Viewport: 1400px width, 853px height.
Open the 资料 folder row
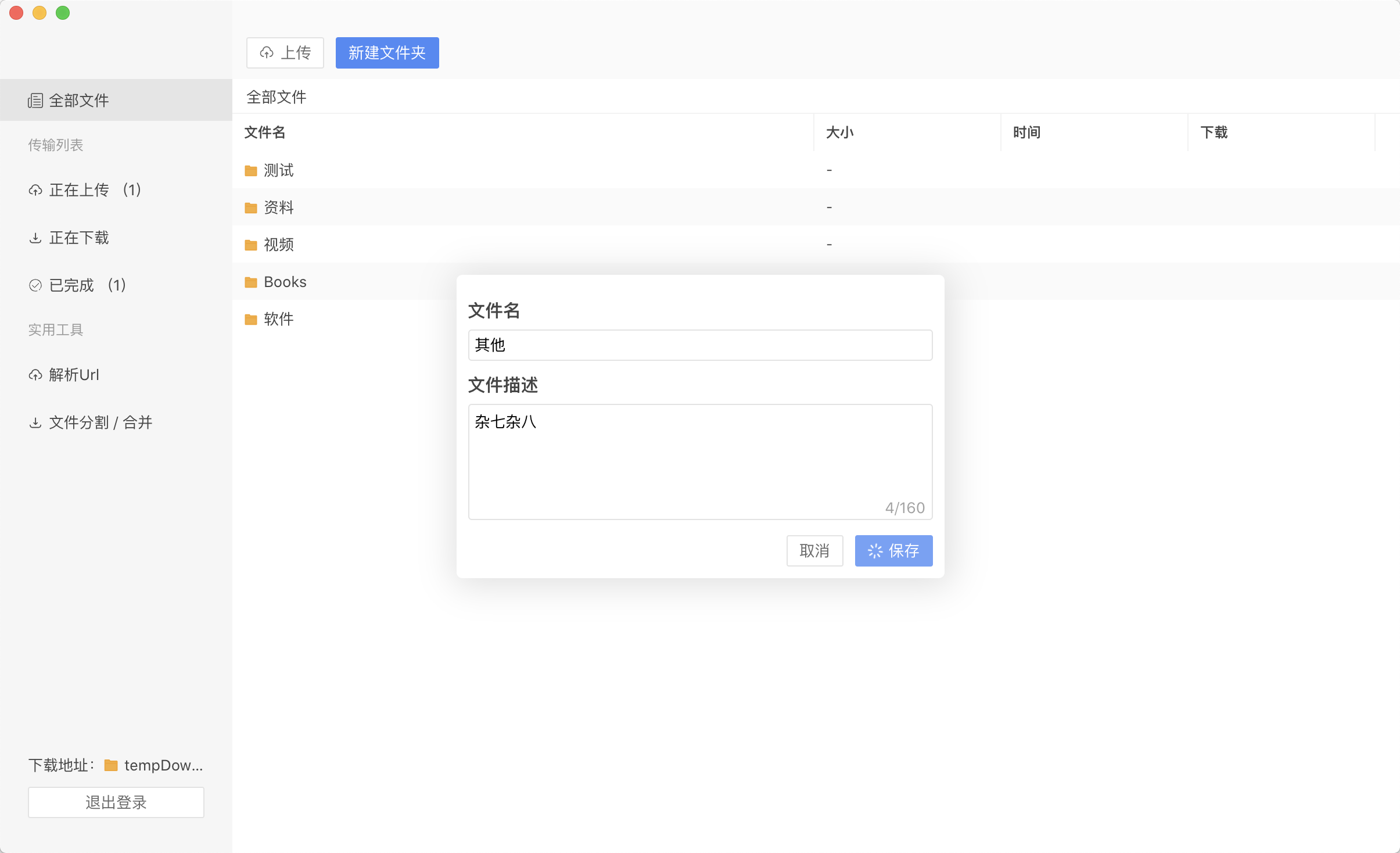[x=279, y=207]
